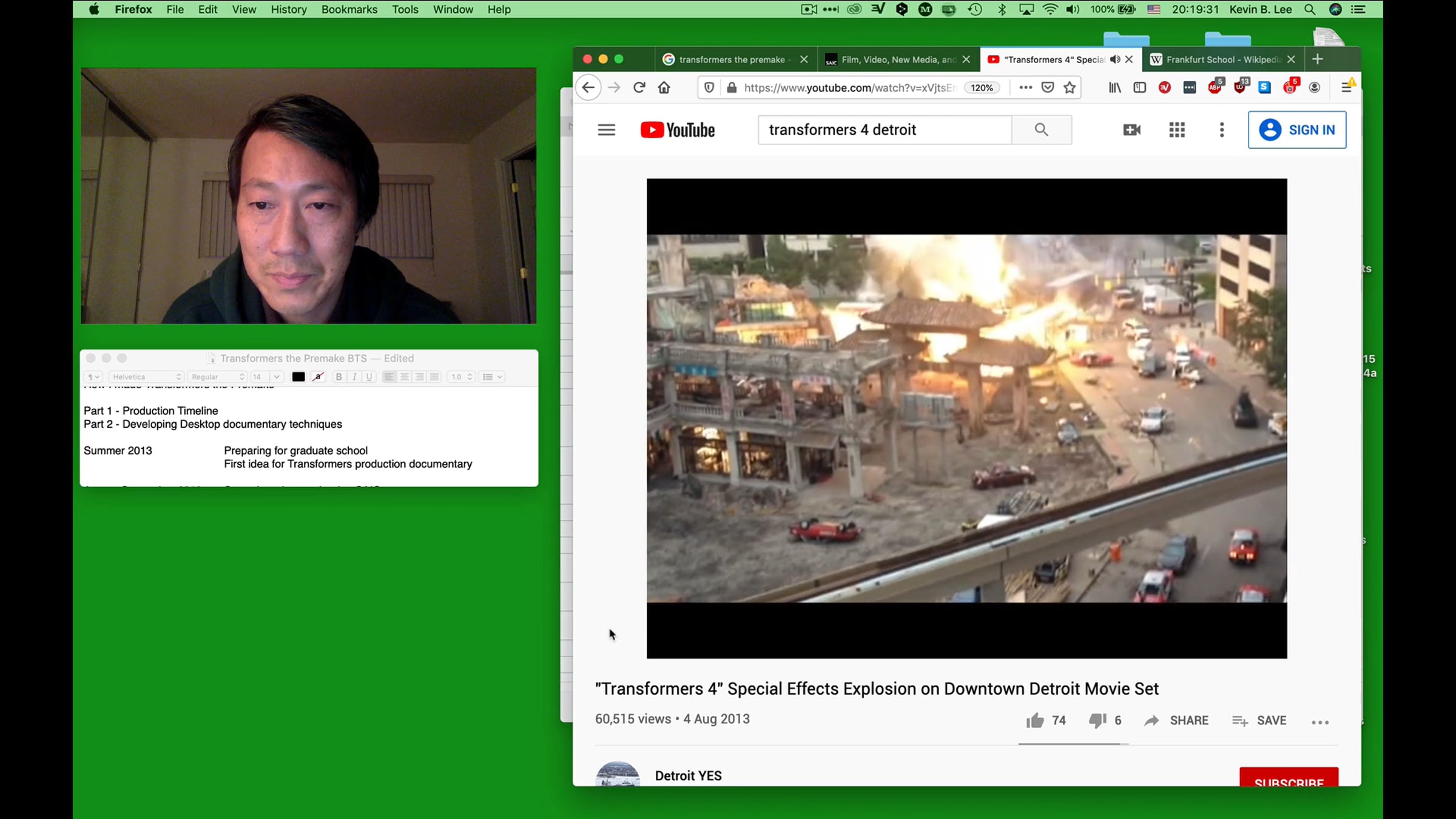Go to the Firefox home page
The image size is (1456, 819).
click(664, 87)
